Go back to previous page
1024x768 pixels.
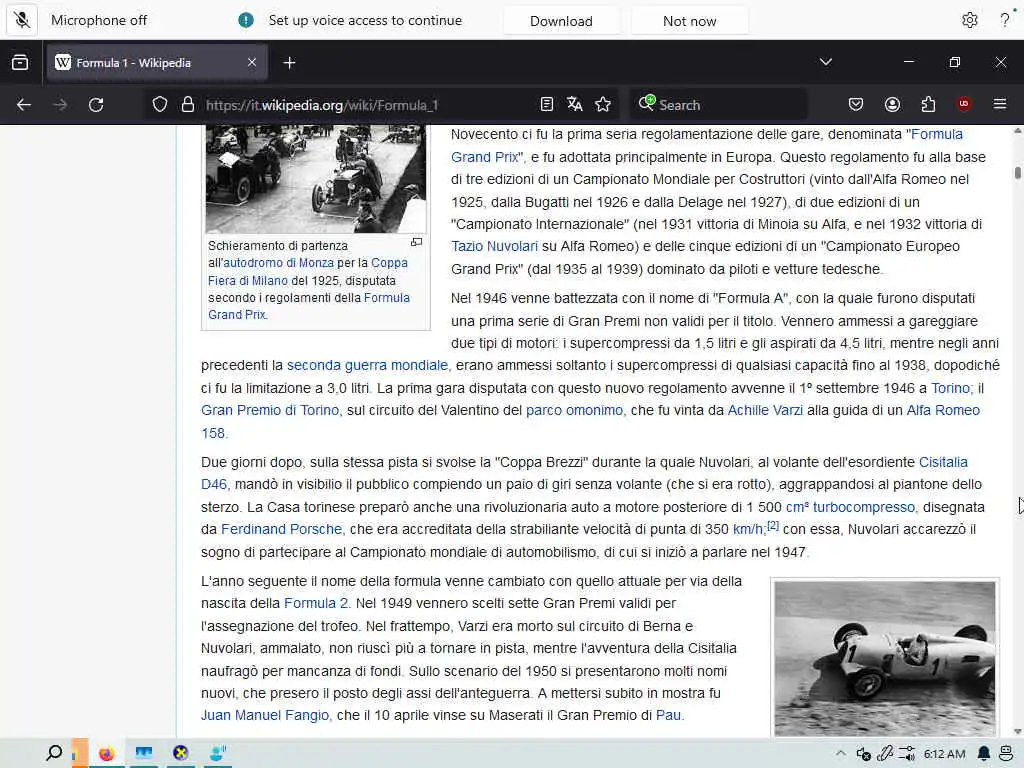click(24, 104)
